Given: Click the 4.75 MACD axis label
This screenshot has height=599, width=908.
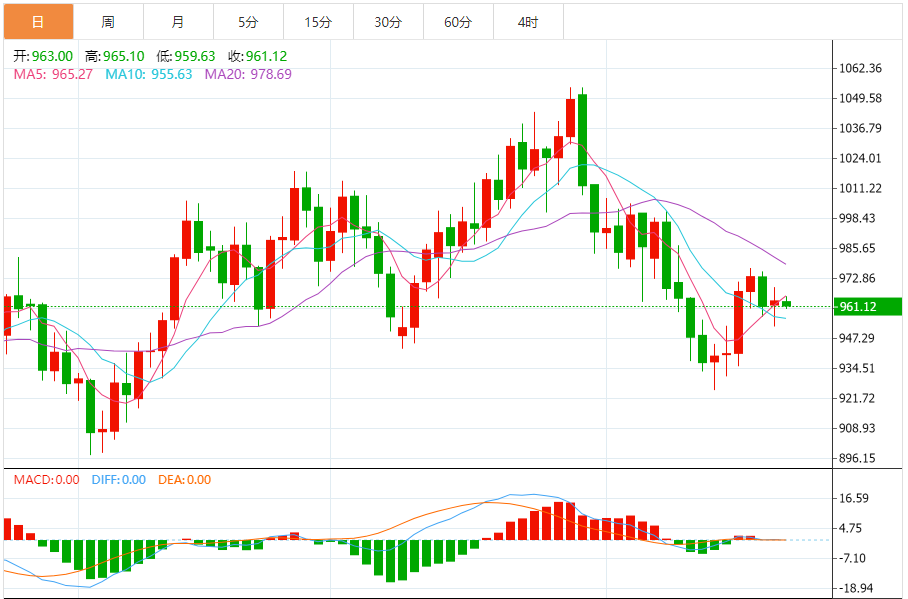Looking at the screenshot, I should pyautogui.click(x=851, y=528).
